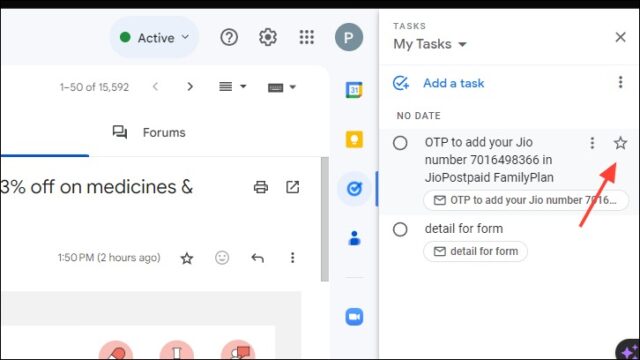Reply using the arrow icon
The width and height of the screenshot is (640, 360).
258,258
